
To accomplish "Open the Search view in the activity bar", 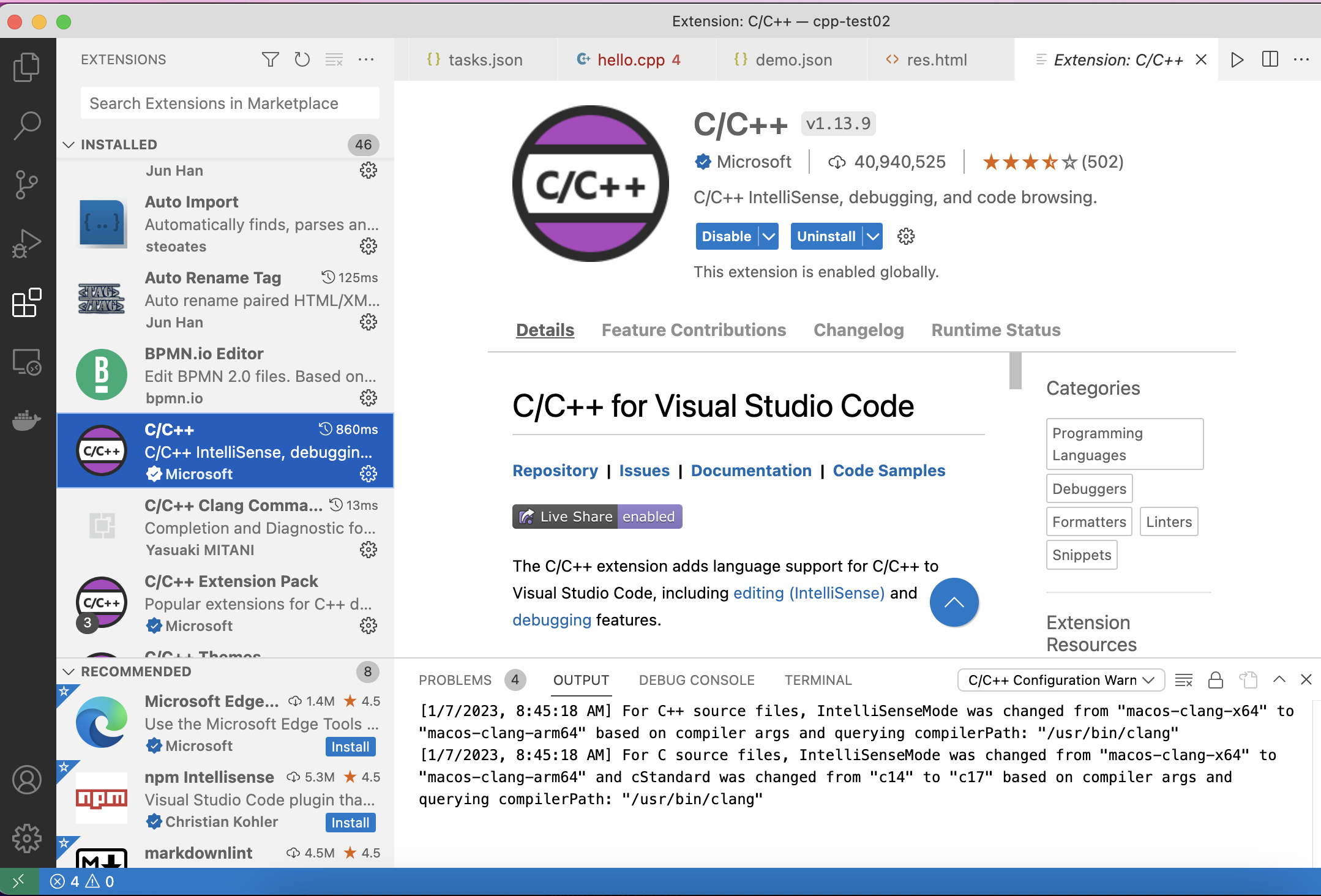I will (x=27, y=124).
